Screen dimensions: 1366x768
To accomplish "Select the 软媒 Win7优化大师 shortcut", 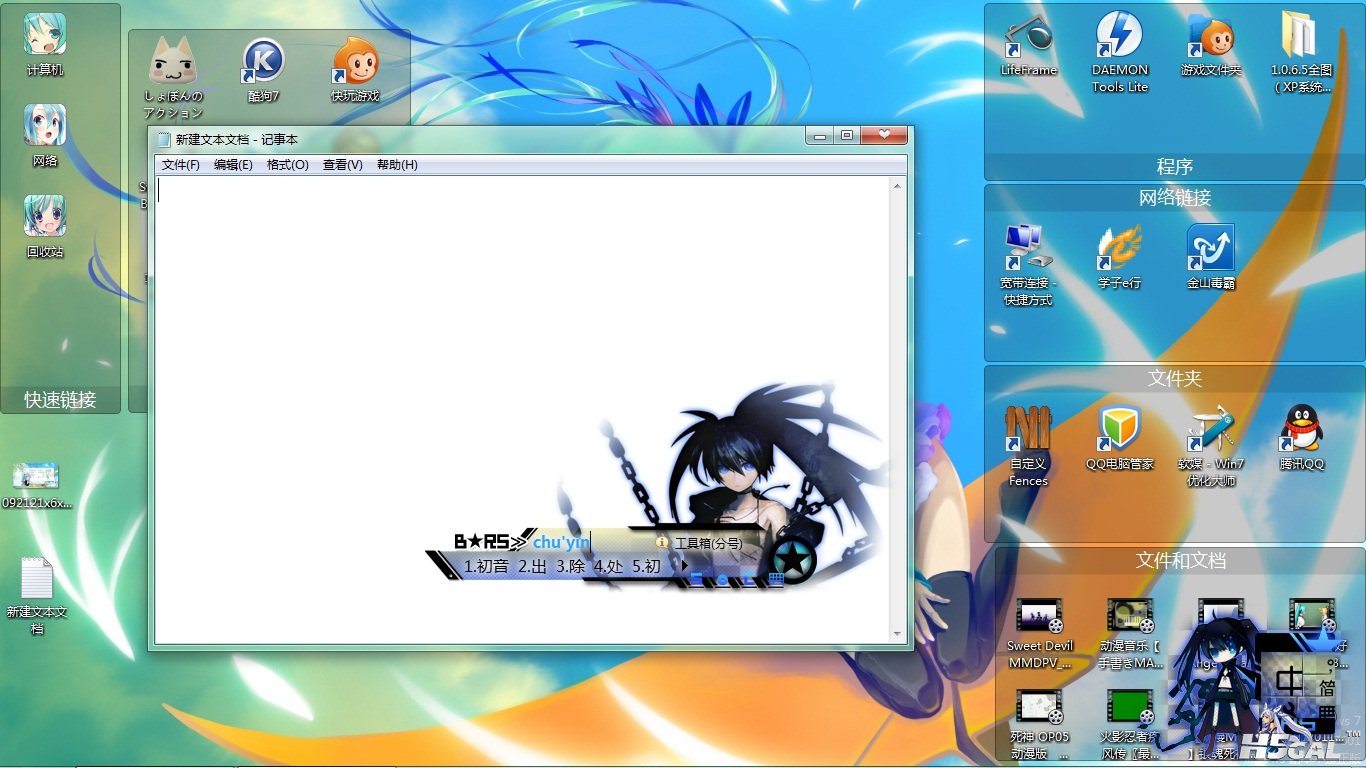I will click(1211, 446).
